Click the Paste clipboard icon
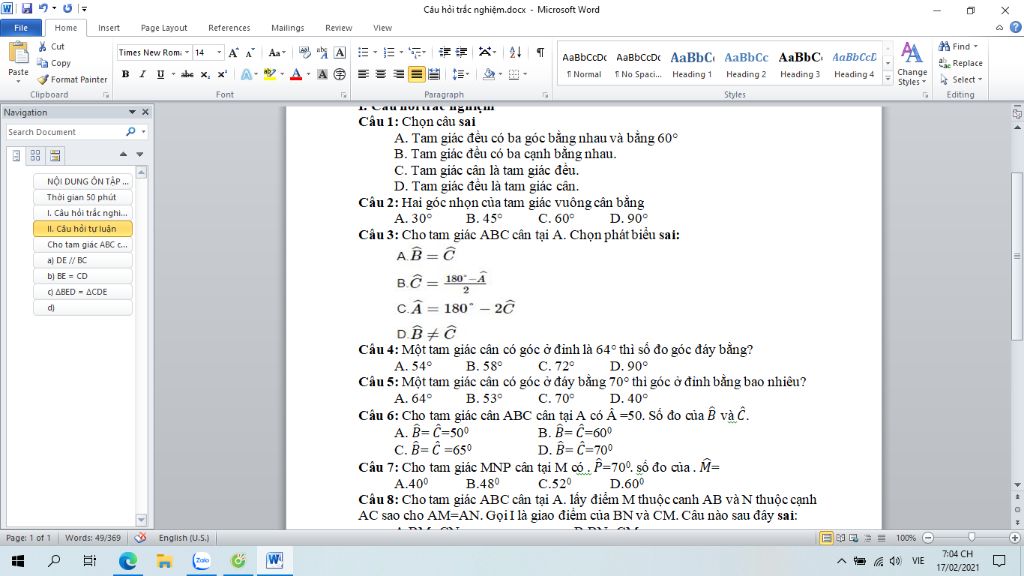This screenshot has height=576, width=1024. coord(18,53)
